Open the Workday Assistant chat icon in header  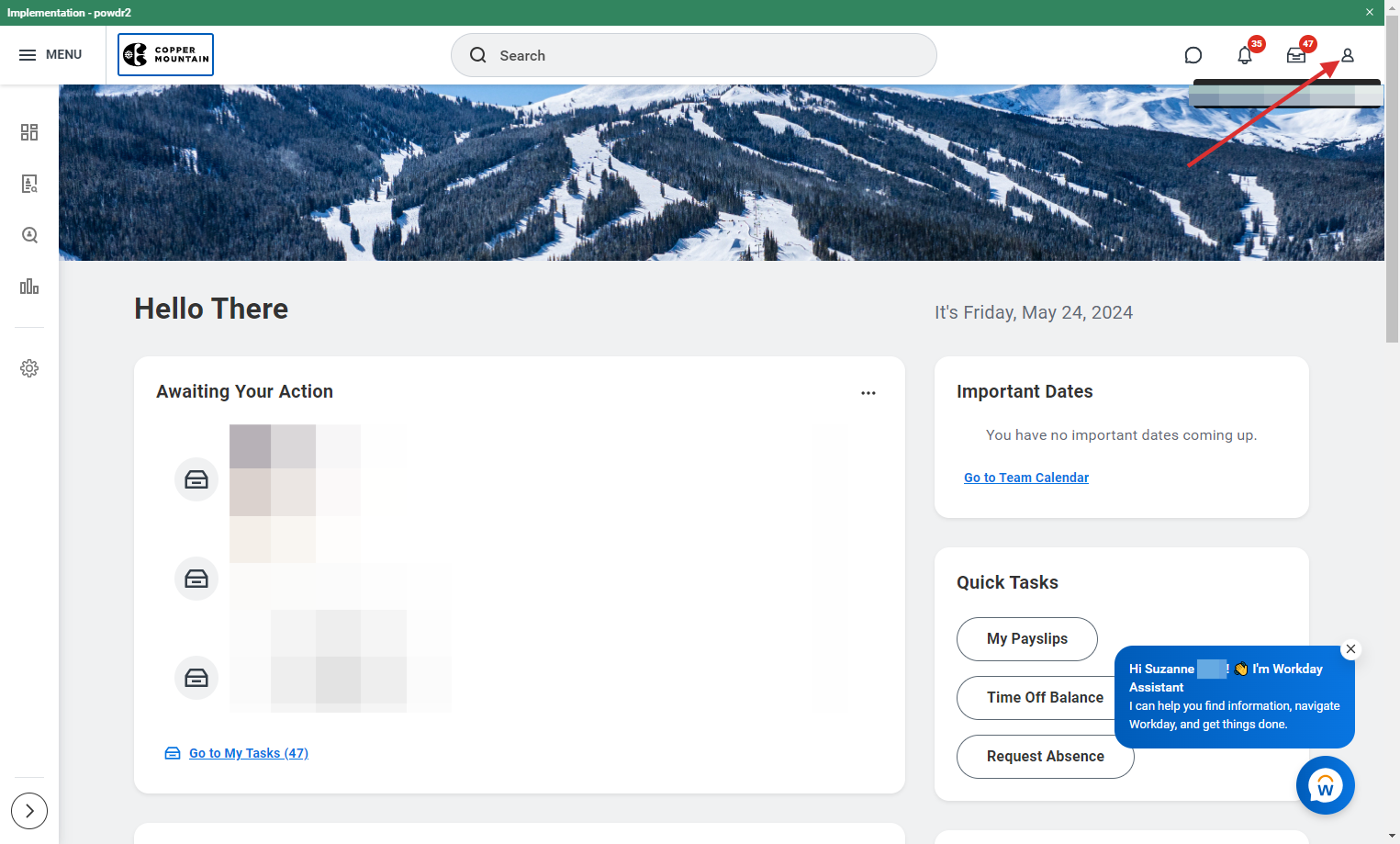[x=1193, y=55]
